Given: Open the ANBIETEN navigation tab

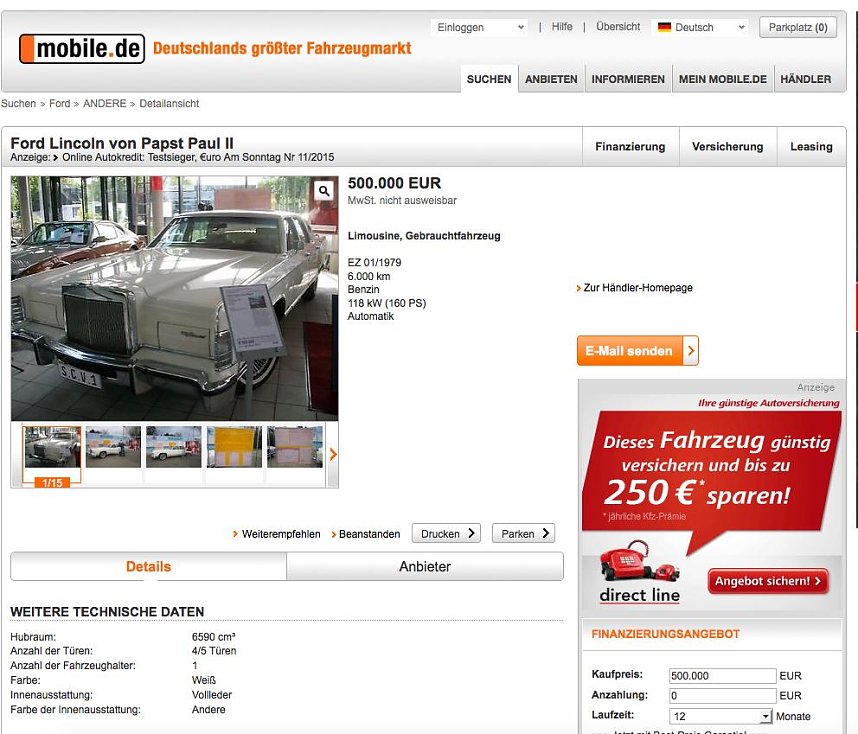Looking at the screenshot, I should 551,79.
